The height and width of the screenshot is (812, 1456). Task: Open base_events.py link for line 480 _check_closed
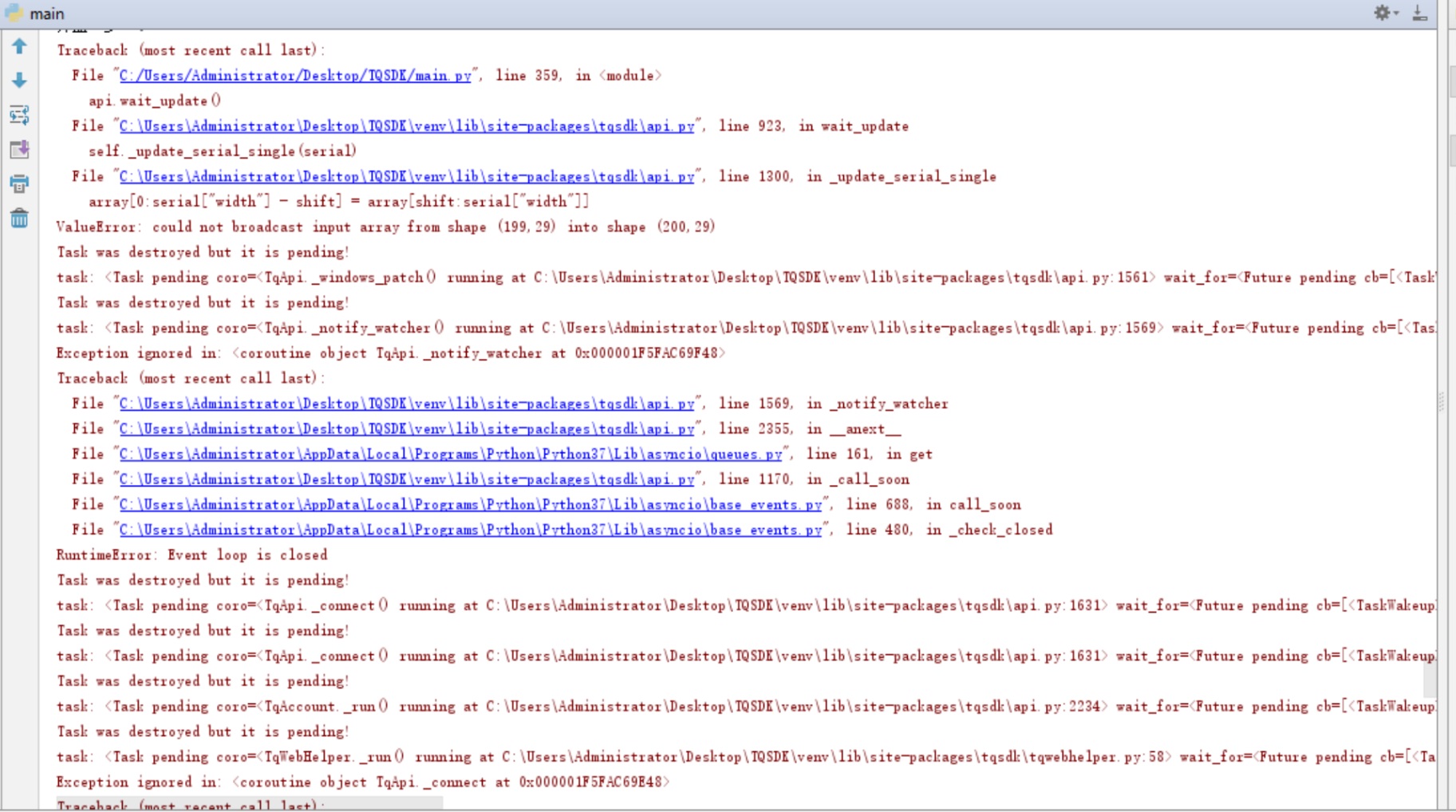point(471,530)
